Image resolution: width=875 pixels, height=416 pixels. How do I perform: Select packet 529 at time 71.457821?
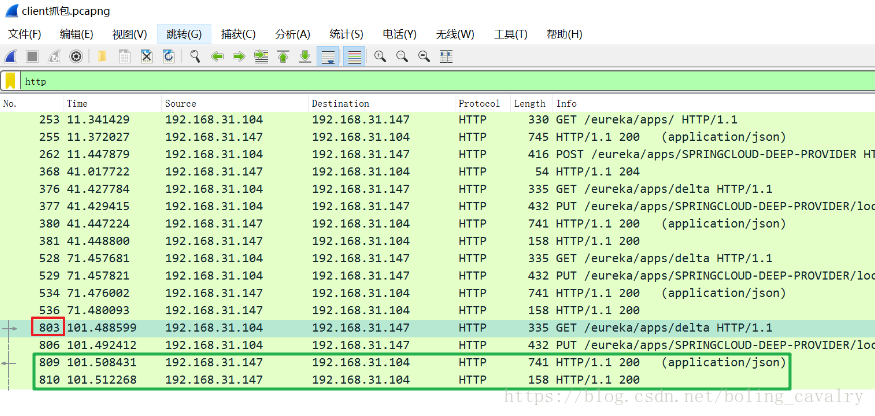point(438,275)
